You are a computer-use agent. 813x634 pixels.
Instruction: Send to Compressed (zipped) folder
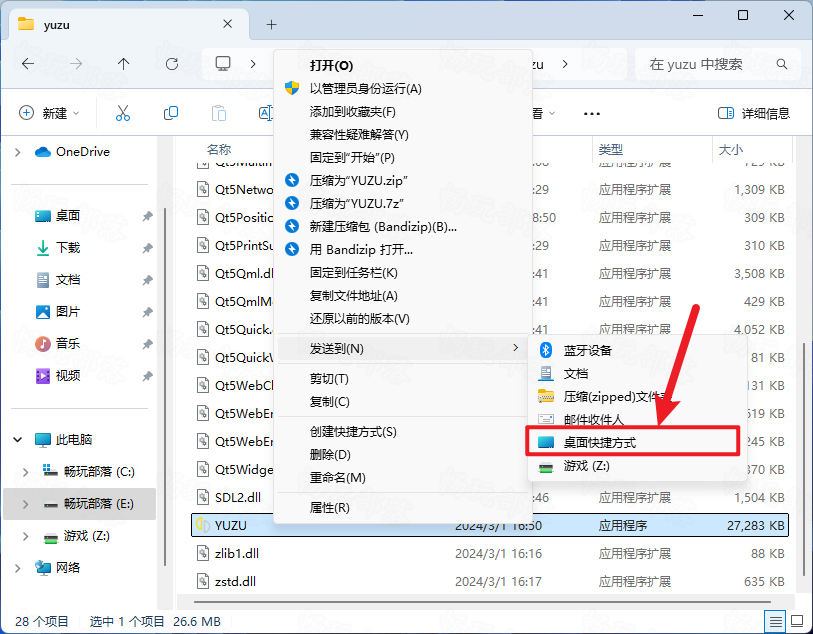click(637, 397)
